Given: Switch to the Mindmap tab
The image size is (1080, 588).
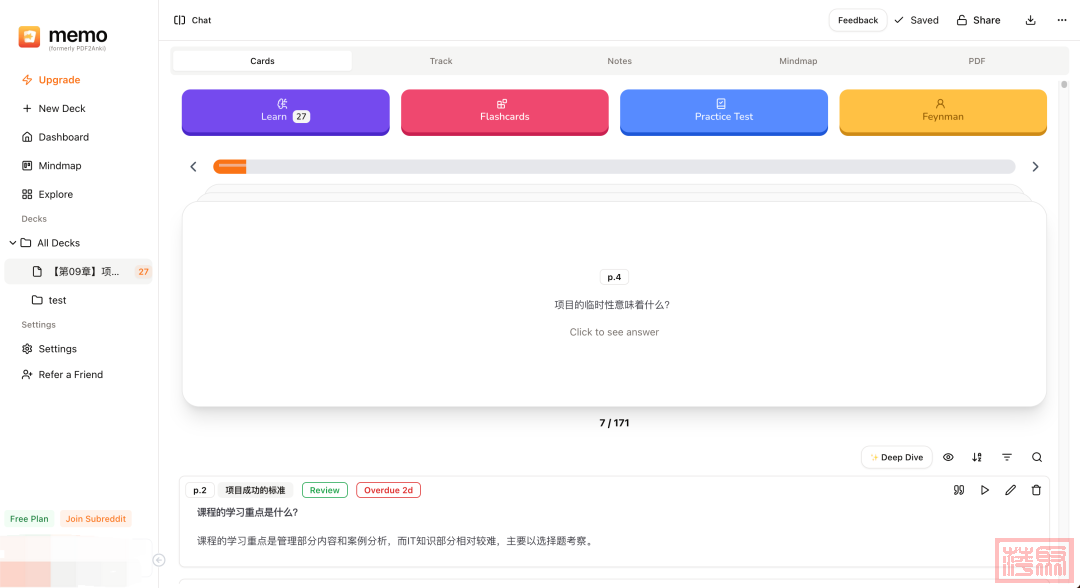Looking at the screenshot, I should [x=798, y=61].
